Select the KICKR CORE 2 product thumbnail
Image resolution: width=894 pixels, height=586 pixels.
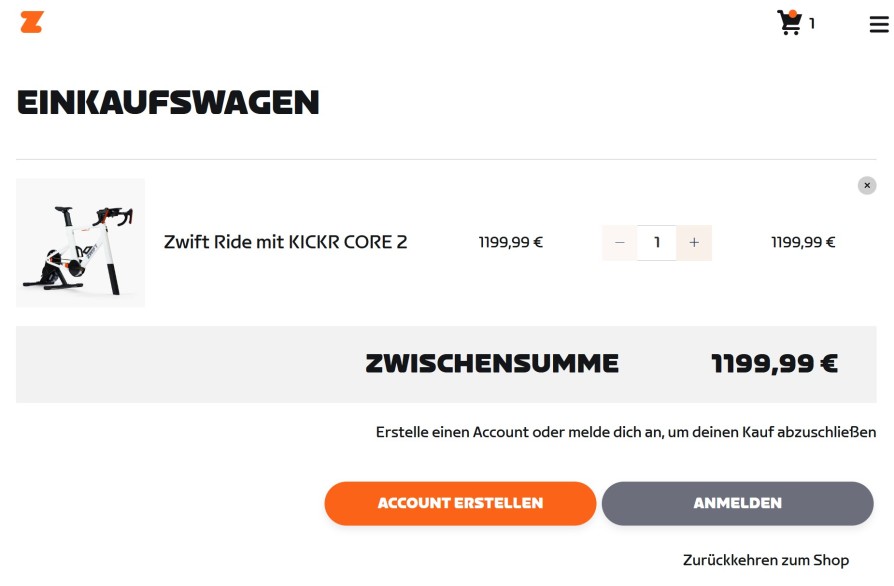coord(80,242)
